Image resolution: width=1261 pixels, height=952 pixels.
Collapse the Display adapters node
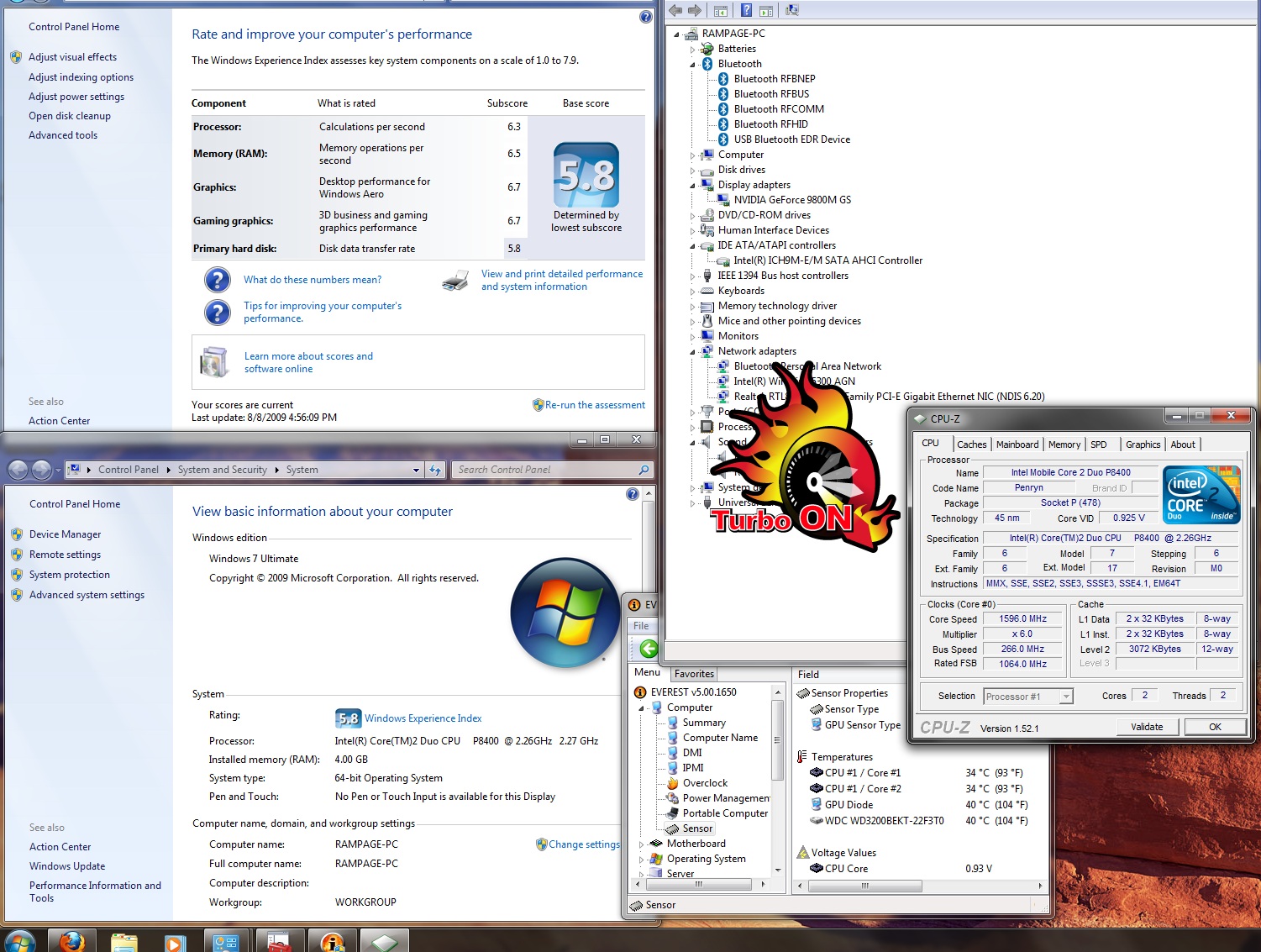point(693,185)
